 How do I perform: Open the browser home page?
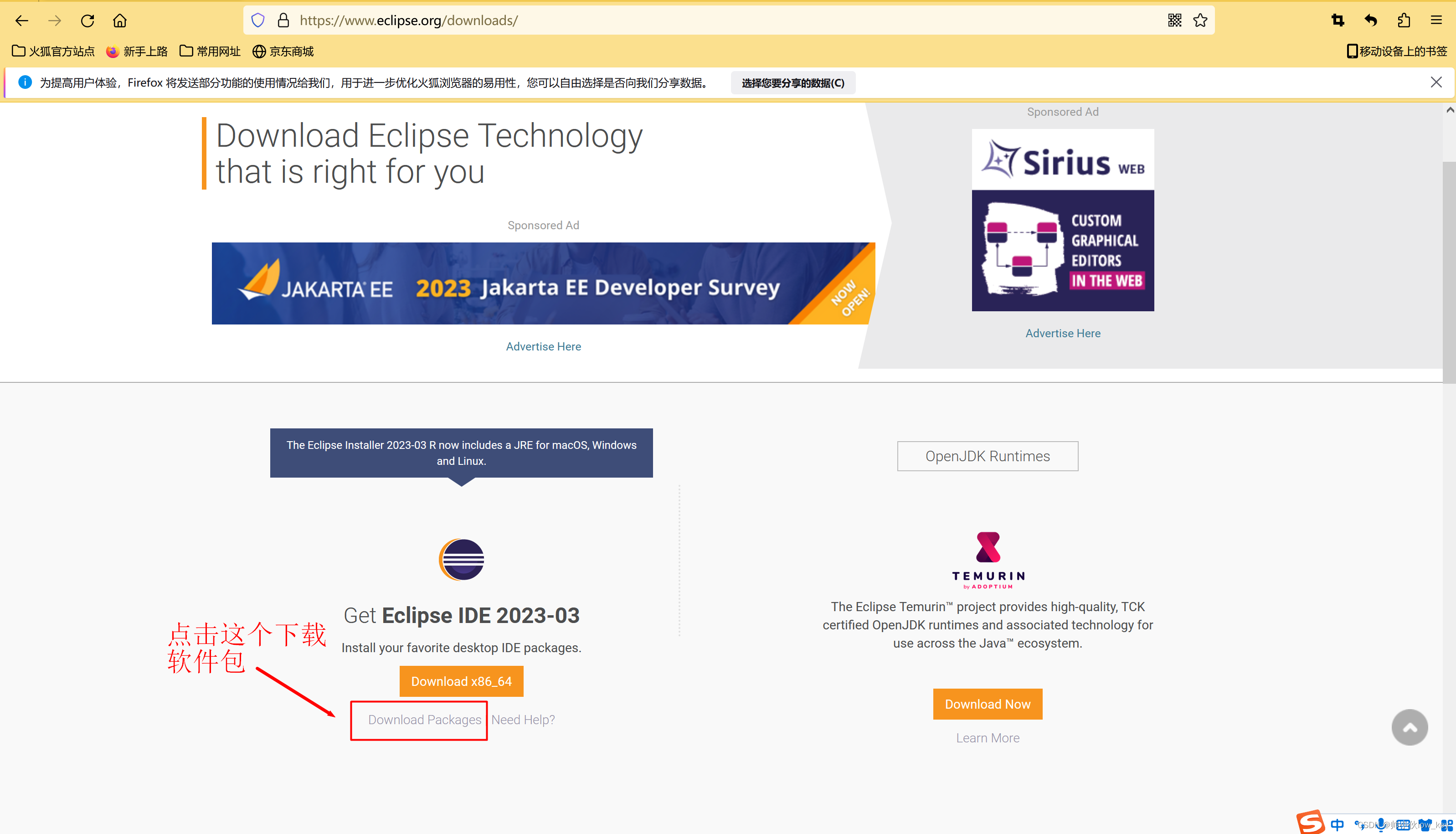tap(120, 21)
